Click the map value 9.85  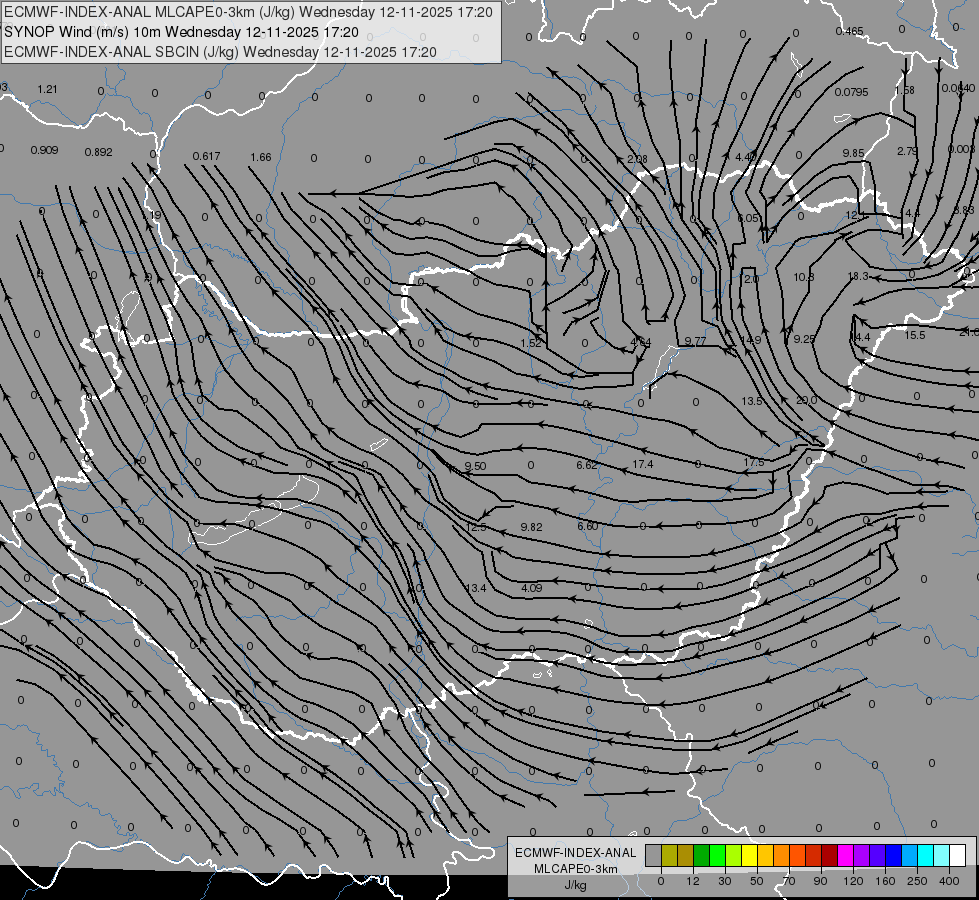tap(854, 153)
